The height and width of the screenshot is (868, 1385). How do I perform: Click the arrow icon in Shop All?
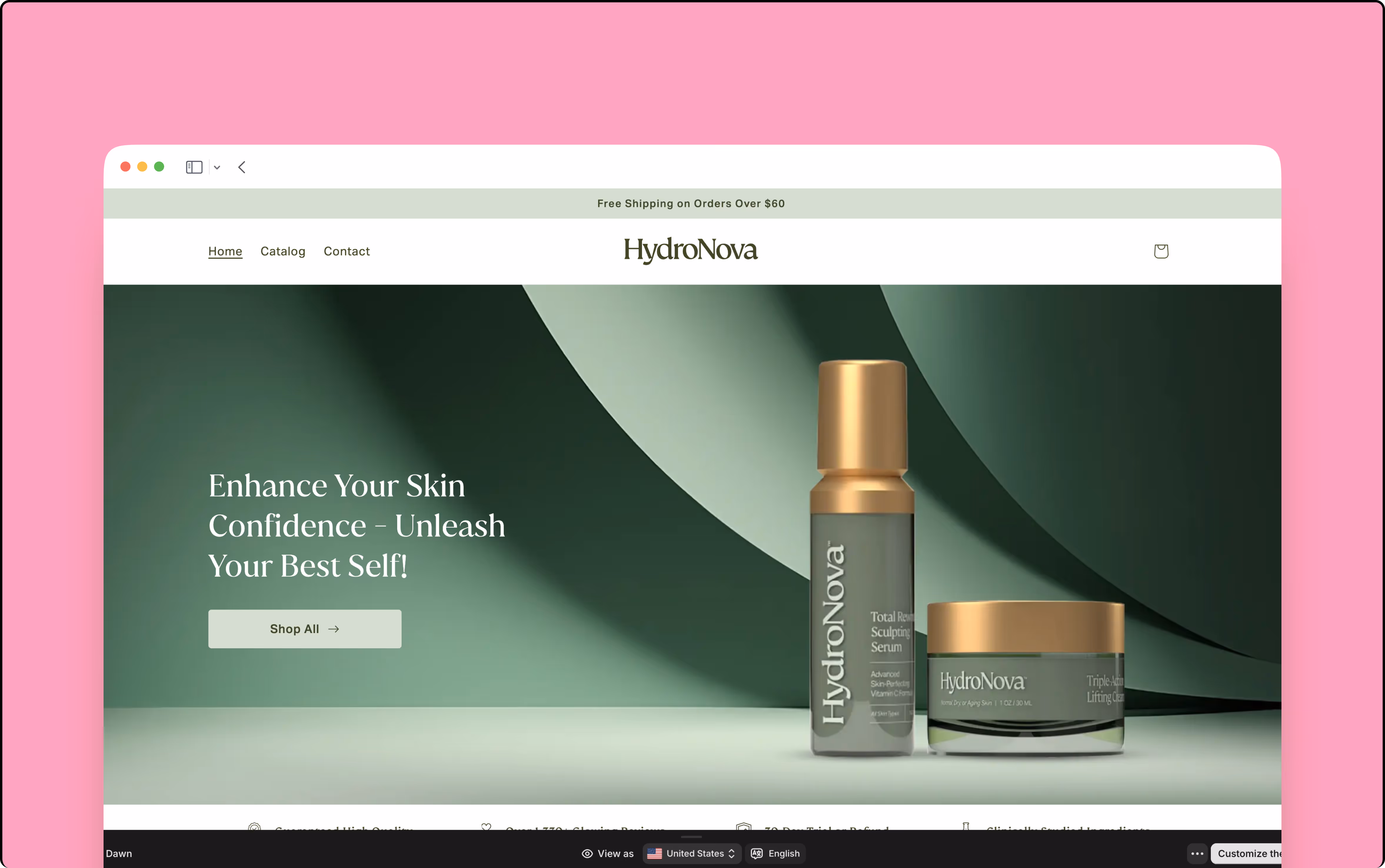pos(334,629)
